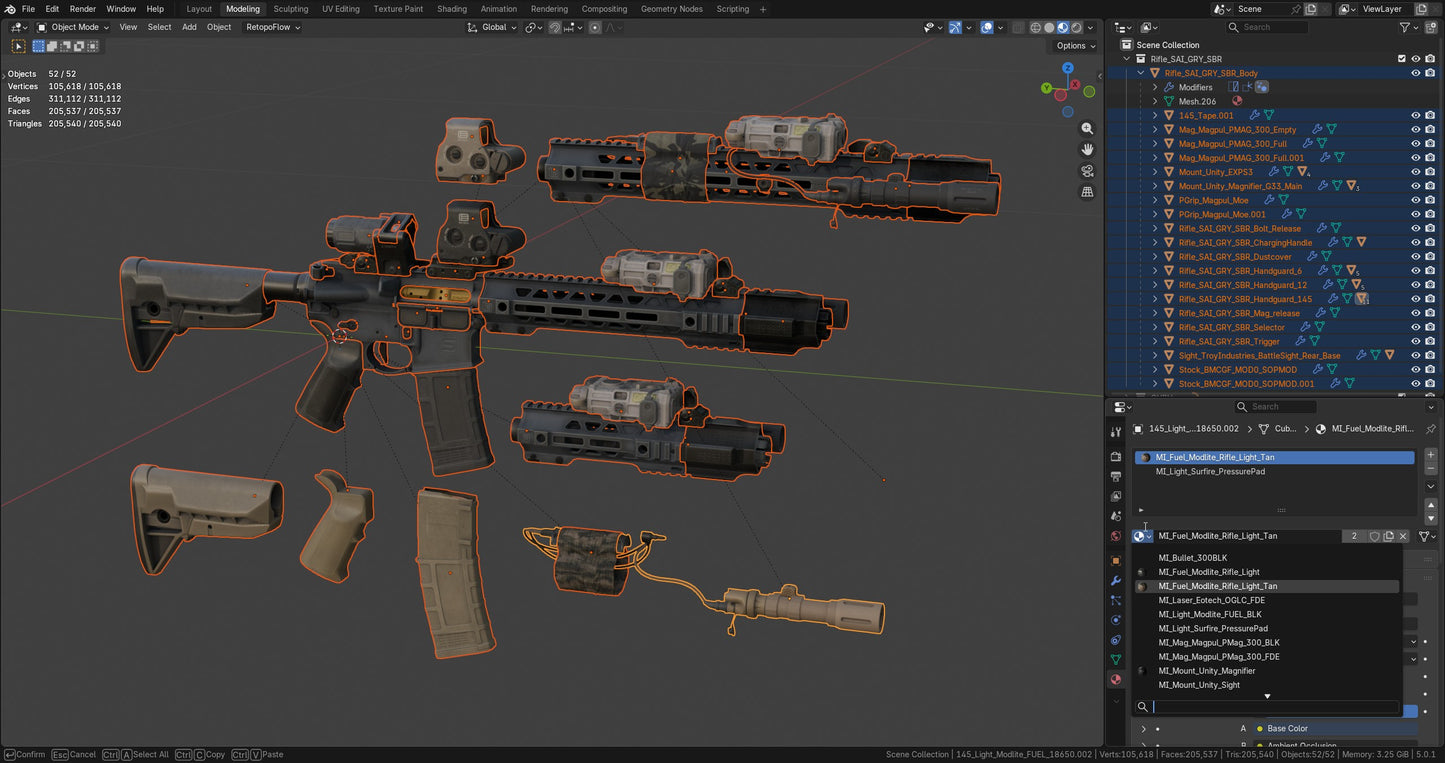
Task: Select MI_Laser_Eotech_OGLC_FDE from material list
Action: pos(1211,600)
